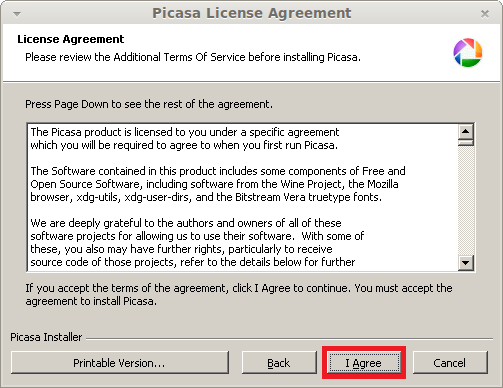503x388 pixels.
Task: Click the scroll up arrow of the license text
Action: tap(466, 132)
